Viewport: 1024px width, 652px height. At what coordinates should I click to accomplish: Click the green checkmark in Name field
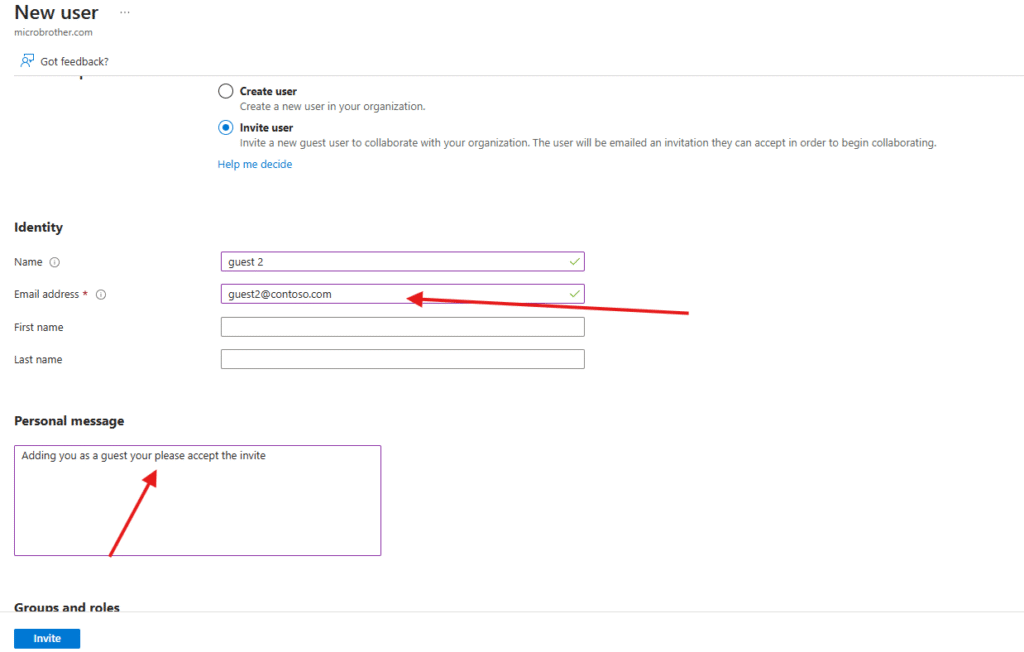tap(574, 262)
